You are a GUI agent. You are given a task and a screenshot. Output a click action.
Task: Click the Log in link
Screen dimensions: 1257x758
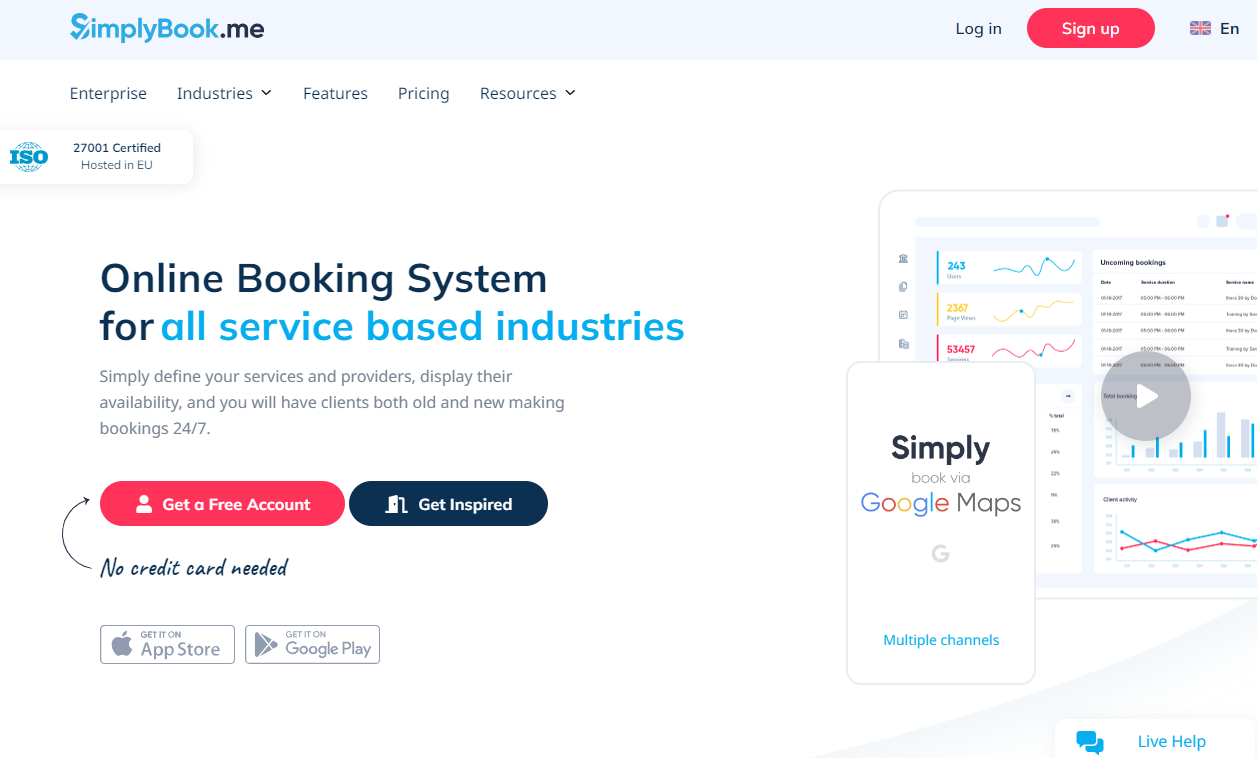point(978,28)
